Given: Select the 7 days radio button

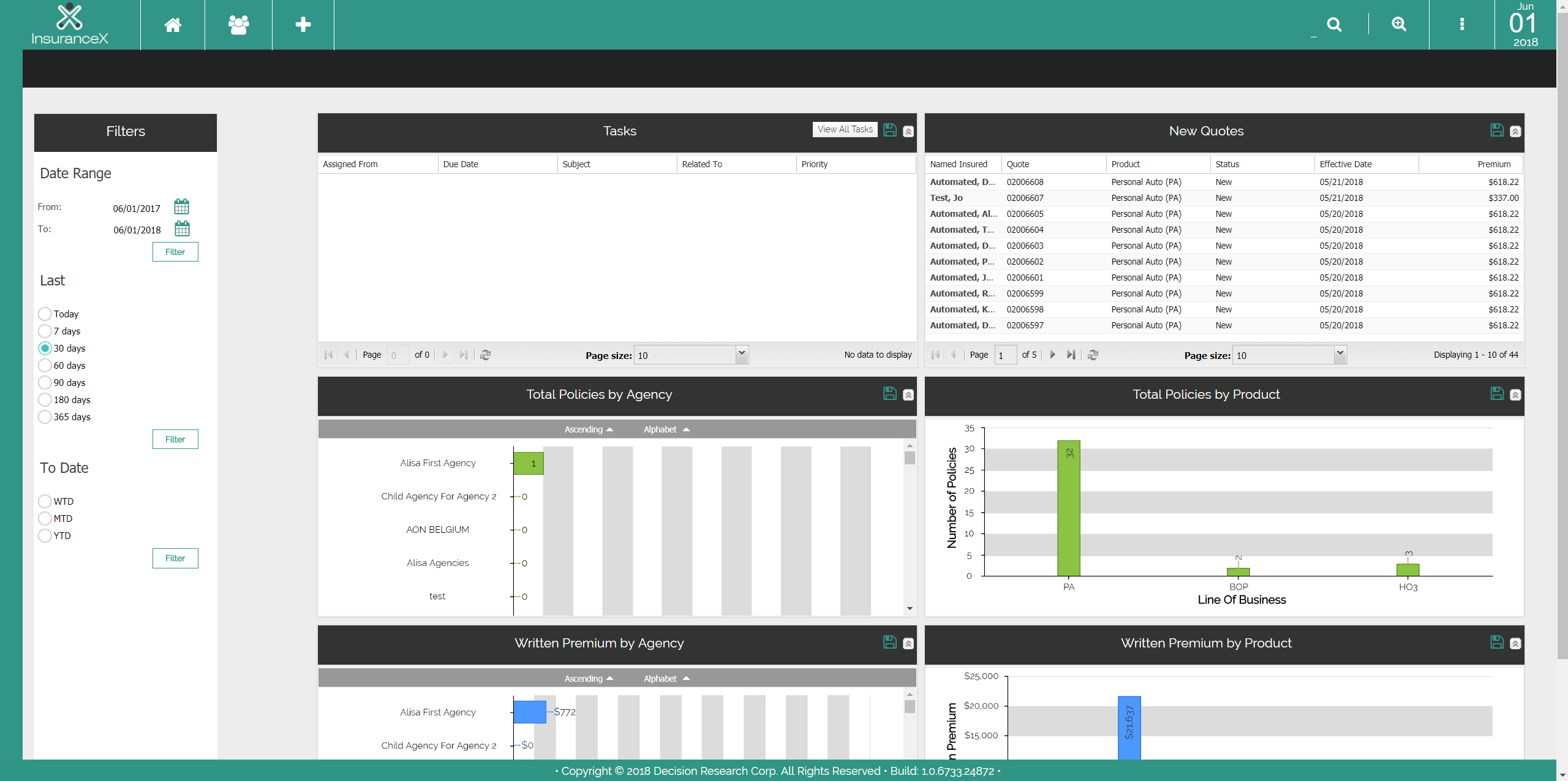Looking at the screenshot, I should [45, 331].
